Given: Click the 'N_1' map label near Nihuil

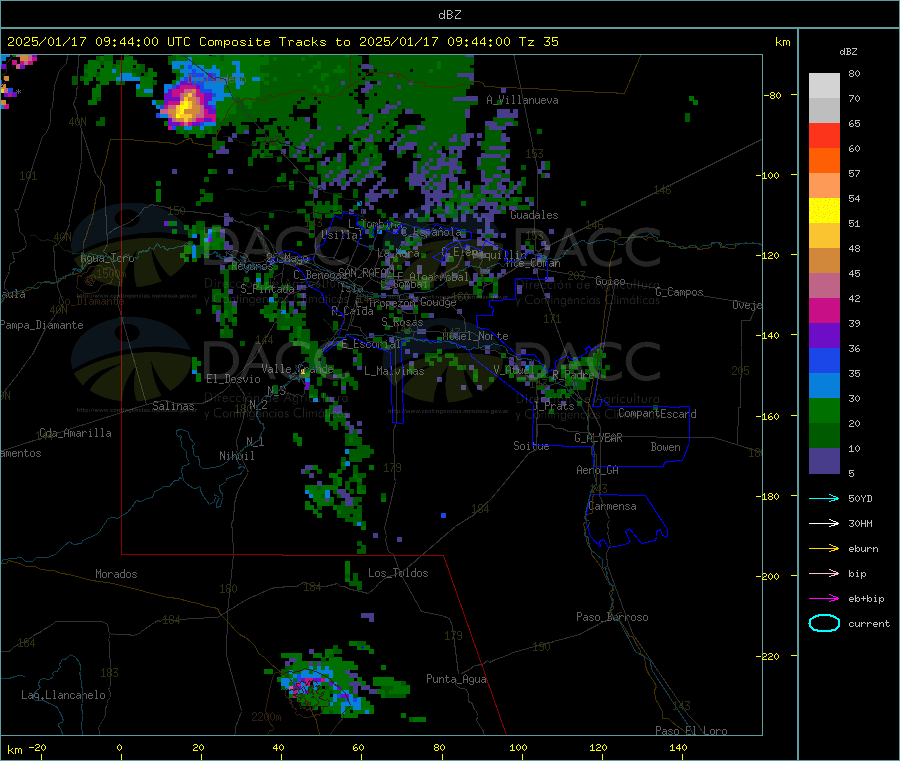Looking at the screenshot, I should (255, 441).
